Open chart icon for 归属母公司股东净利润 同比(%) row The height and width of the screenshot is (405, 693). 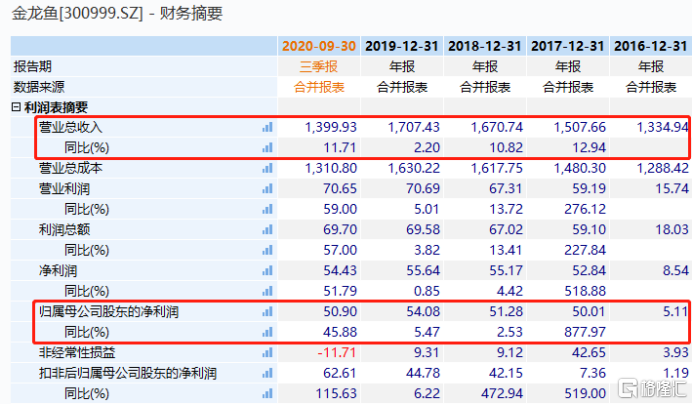click(x=267, y=332)
